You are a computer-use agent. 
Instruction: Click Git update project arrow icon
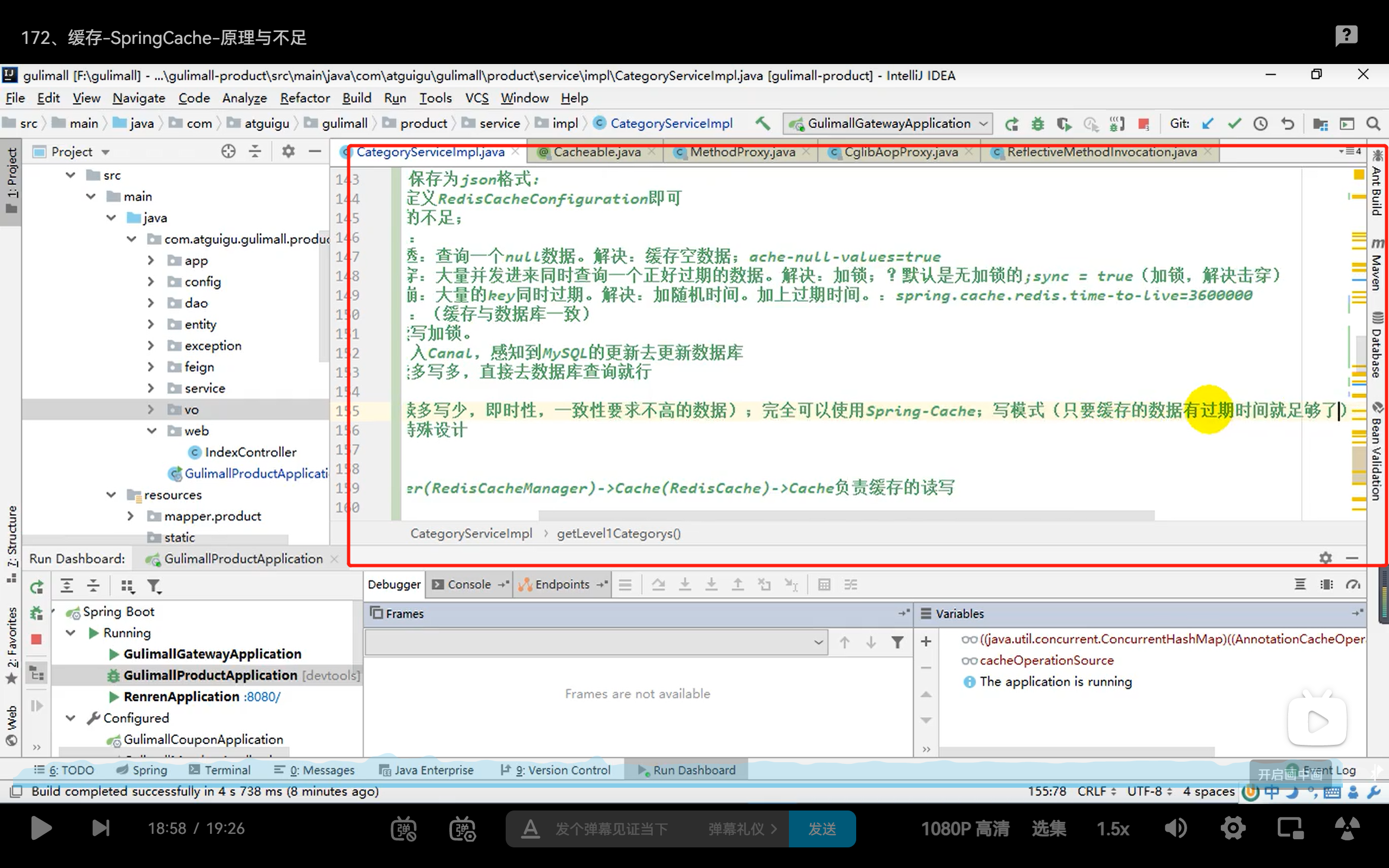pos(1208,124)
